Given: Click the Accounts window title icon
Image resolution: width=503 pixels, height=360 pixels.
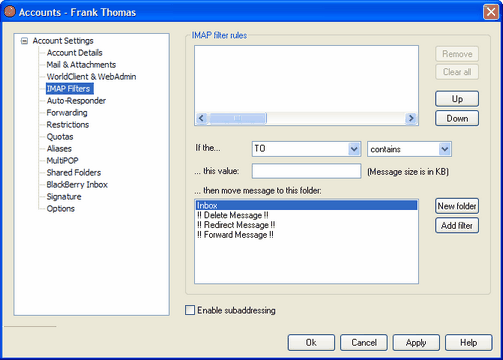Looking at the screenshot, I should pos(10,12).
